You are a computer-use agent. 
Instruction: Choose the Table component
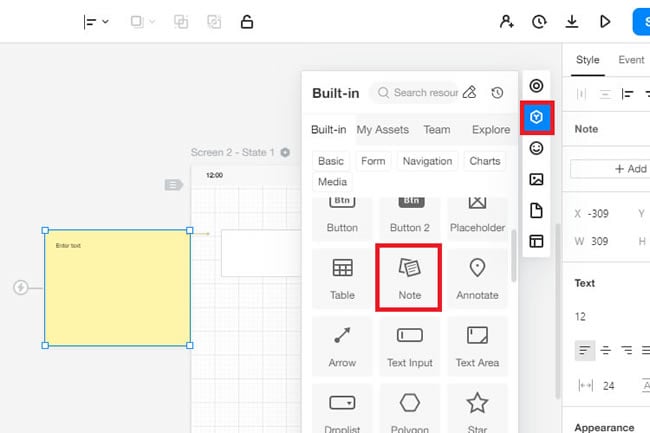[x=342, y=278]
